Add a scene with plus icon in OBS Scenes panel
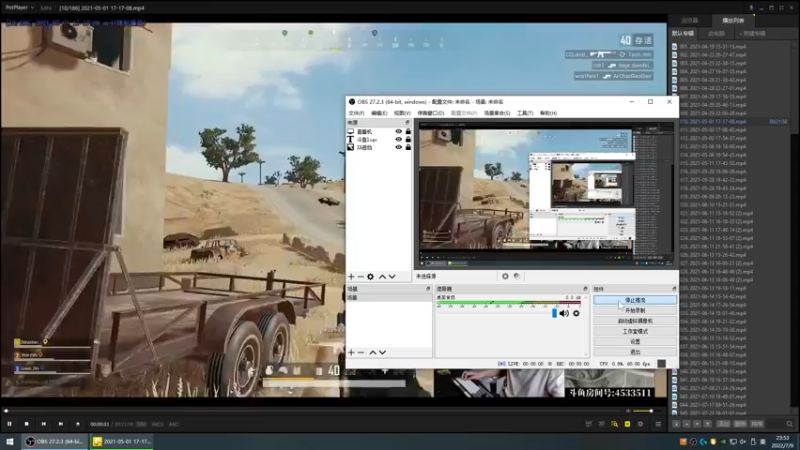The width and height of the screenshot is (800, 450). [x=351, y=353]
